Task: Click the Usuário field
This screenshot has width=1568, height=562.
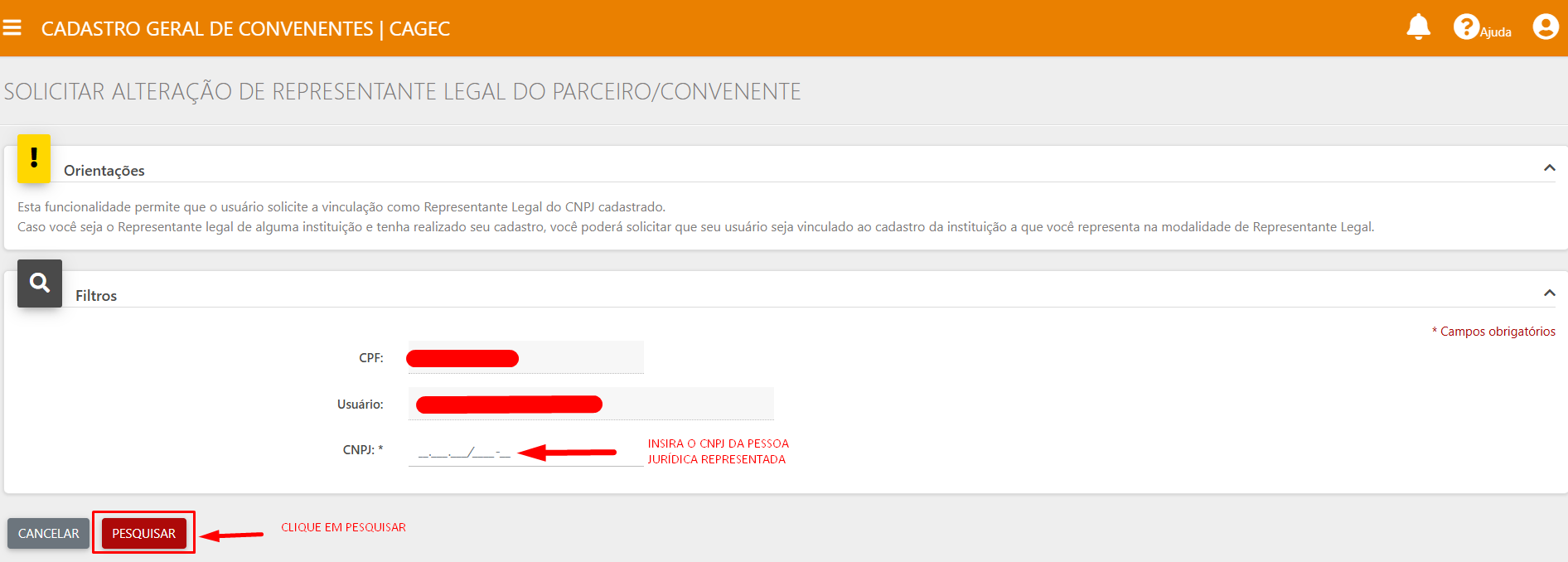Action: pos(590,405)
